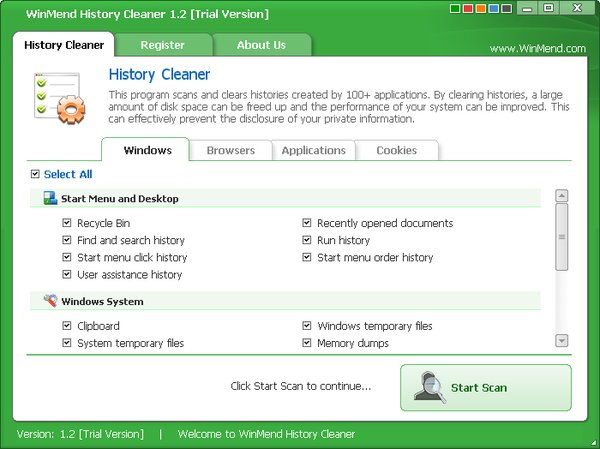This screenshot has width=600, height=449.
Task: Apply the green color theme swatch
Action: pyautogui.click(x=456, y=10)
